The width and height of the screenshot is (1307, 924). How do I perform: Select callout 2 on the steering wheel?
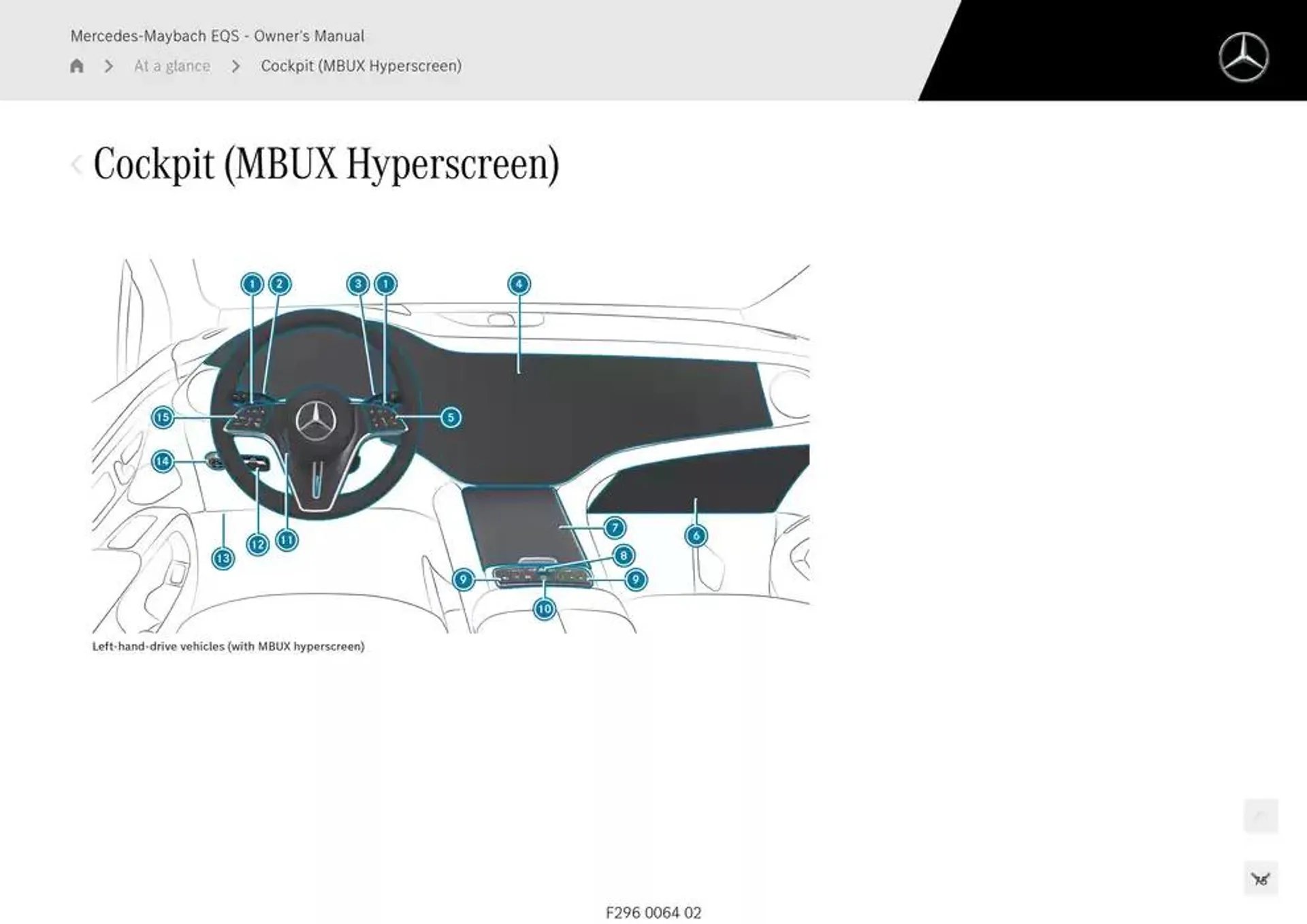coord(279,284)
